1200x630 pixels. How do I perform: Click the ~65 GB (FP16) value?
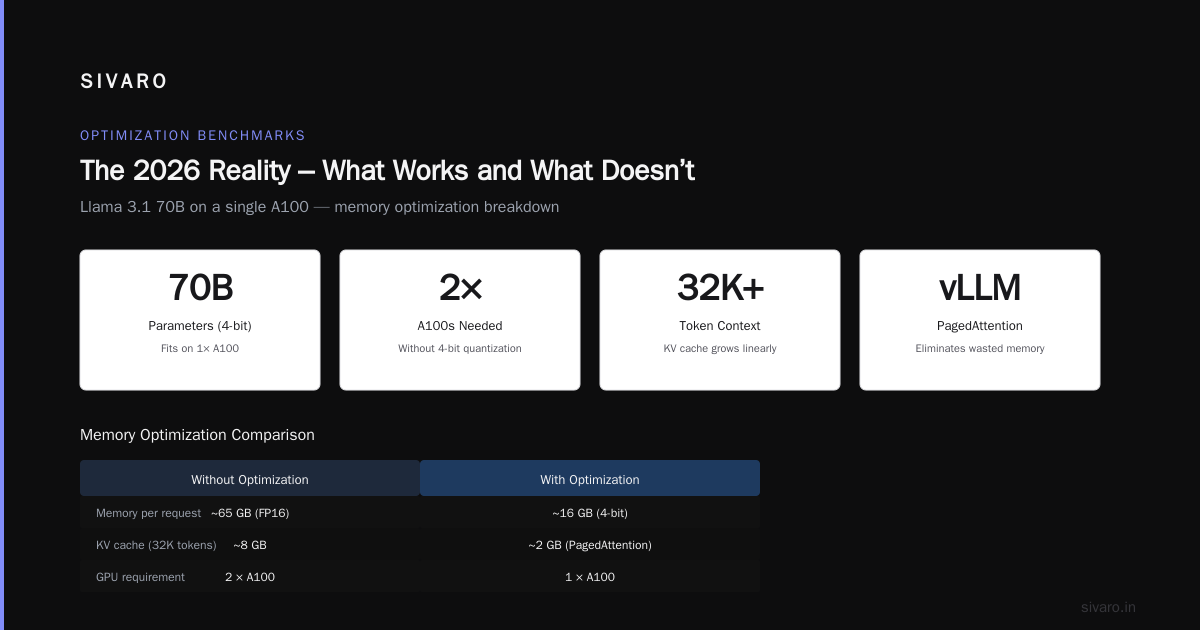(250, 513)
